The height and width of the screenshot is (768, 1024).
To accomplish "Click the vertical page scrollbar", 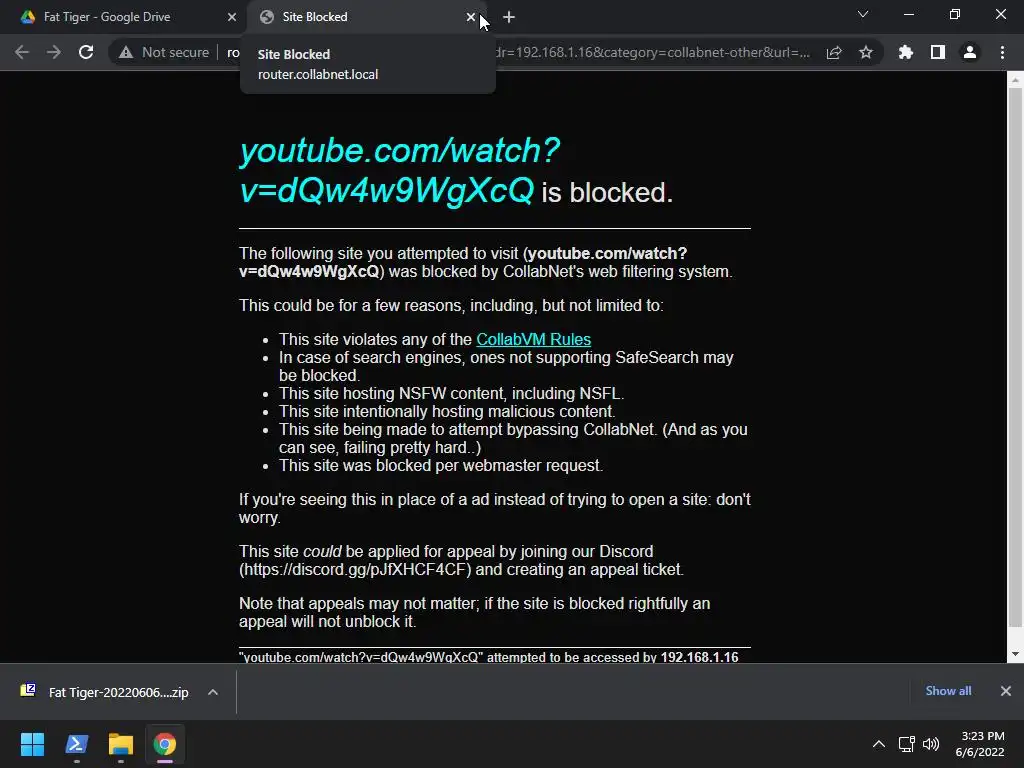I will click(1015, 357).
